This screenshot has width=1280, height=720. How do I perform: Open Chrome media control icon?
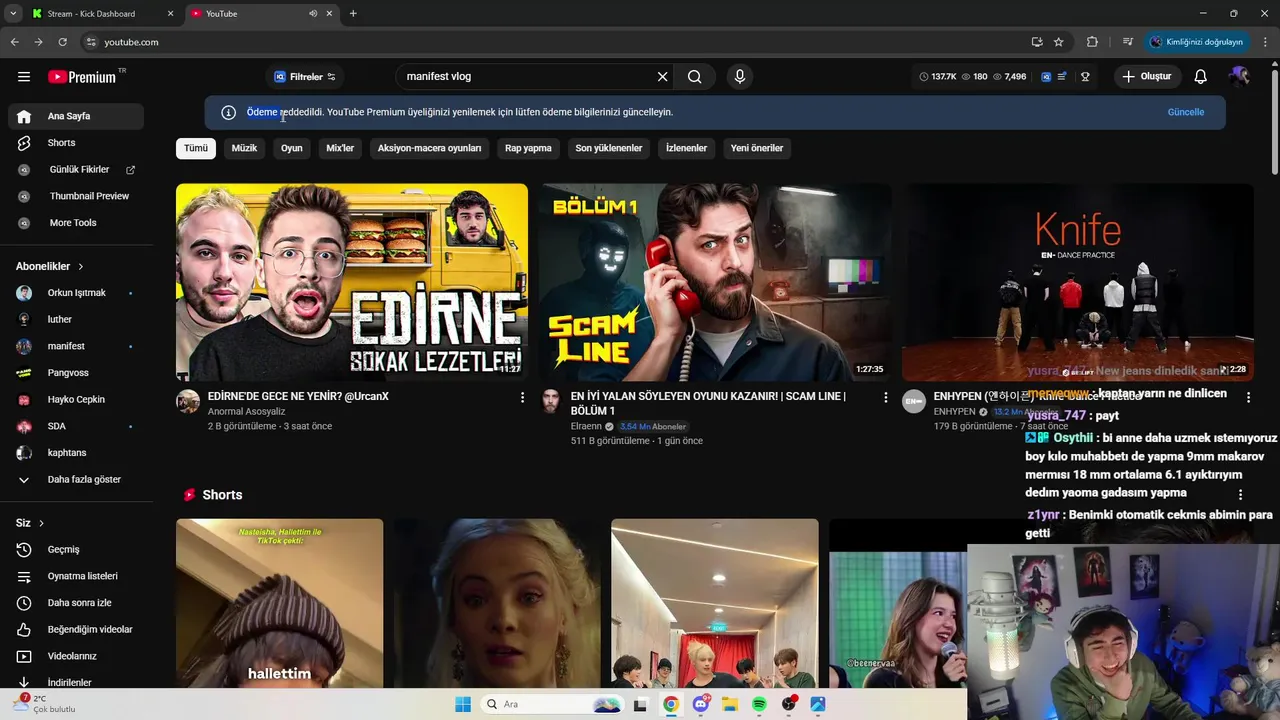[x=1128, y=42]
